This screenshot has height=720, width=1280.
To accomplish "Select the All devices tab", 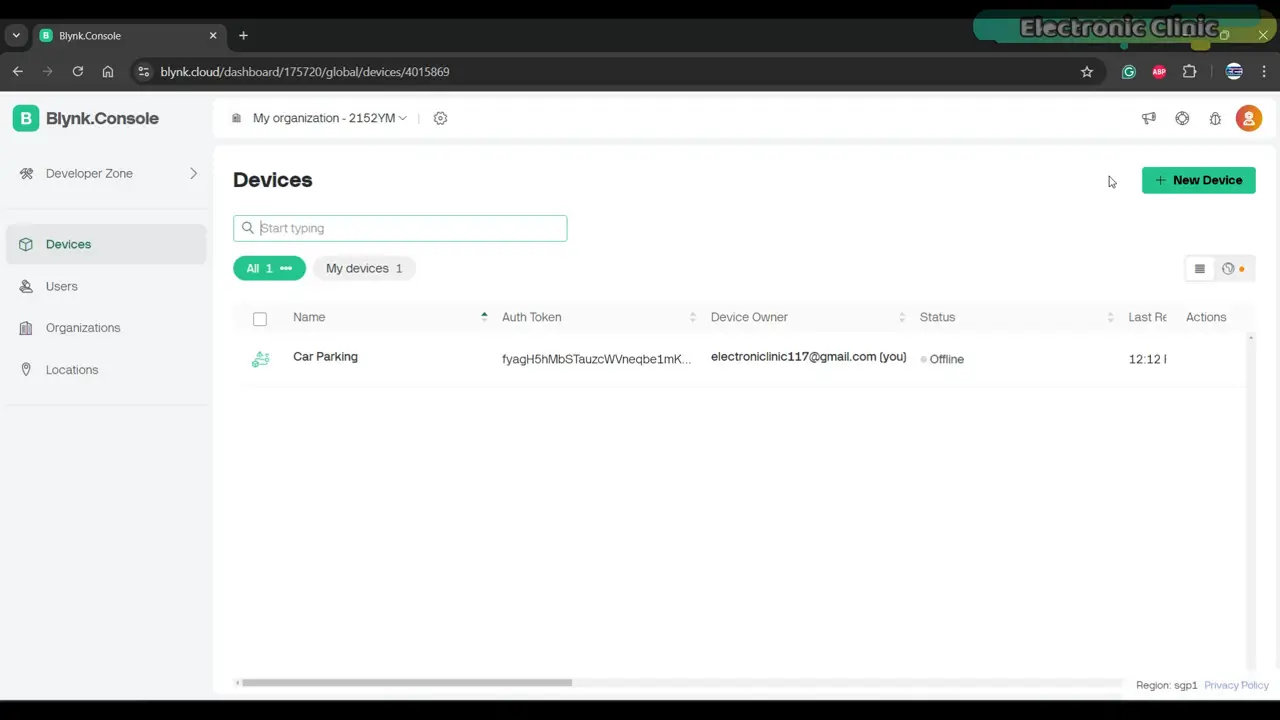I will [269, 268].
